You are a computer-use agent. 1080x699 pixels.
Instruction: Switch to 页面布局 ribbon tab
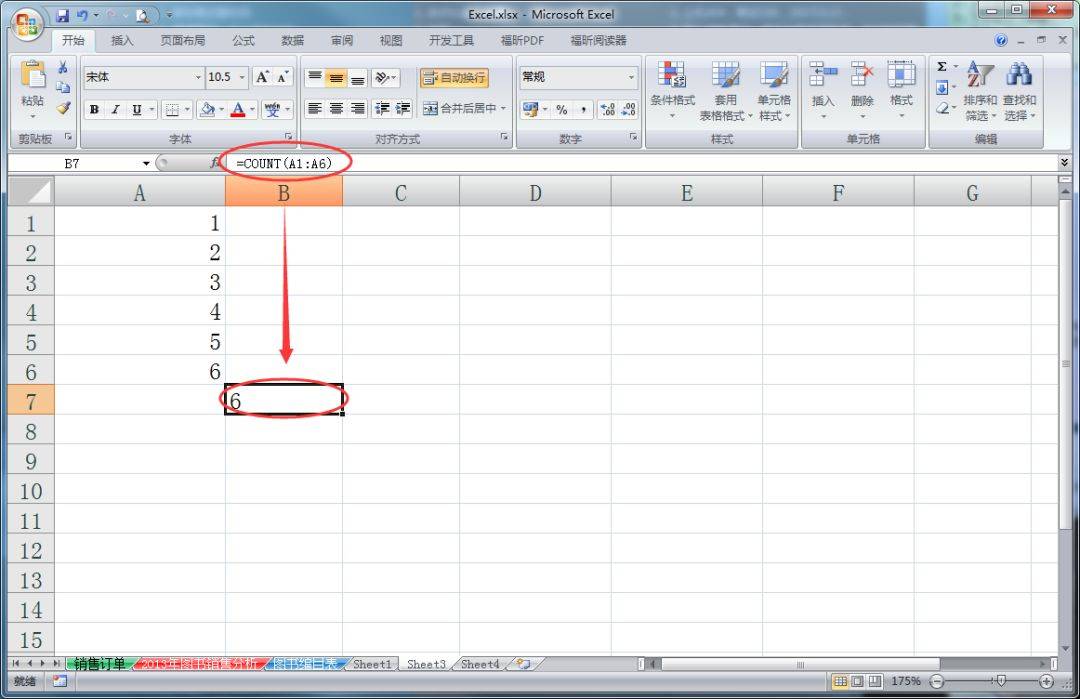click(x=183, y=41)
